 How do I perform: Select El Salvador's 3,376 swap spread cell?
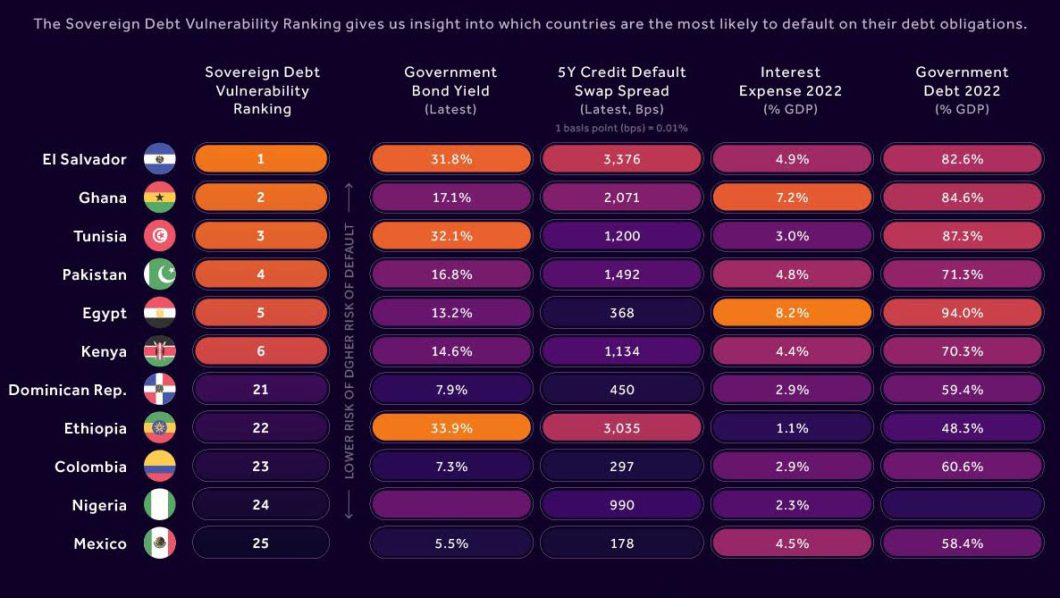(x=621, y=159)
